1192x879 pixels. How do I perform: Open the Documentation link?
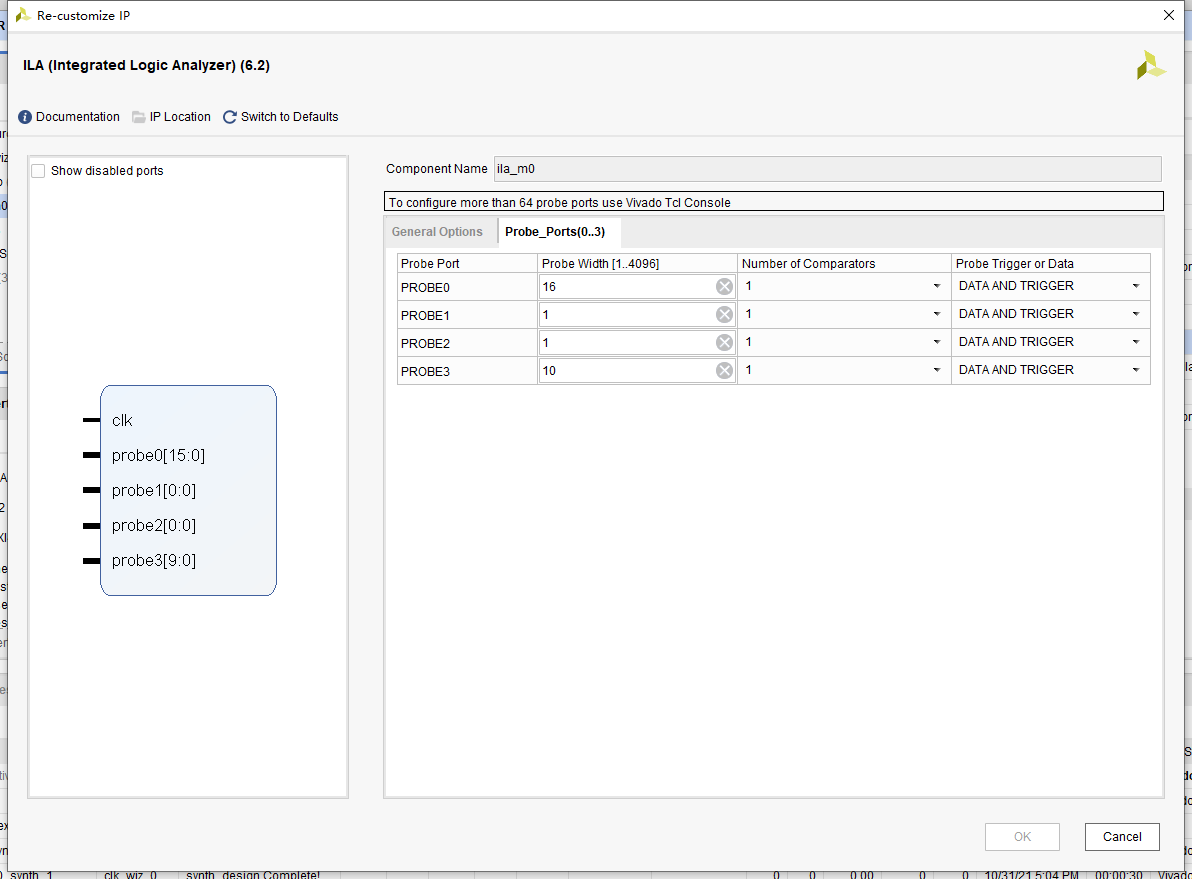tap(78, 117)
